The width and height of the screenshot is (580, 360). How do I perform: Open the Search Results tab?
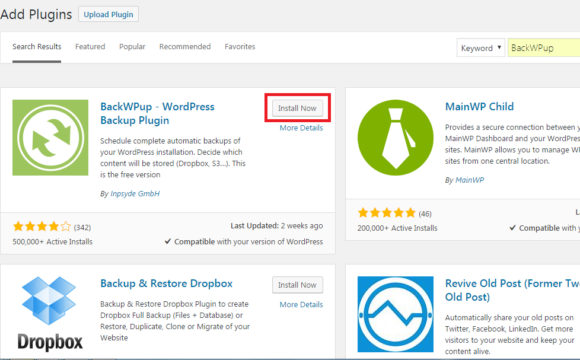[x=37, y=47]
